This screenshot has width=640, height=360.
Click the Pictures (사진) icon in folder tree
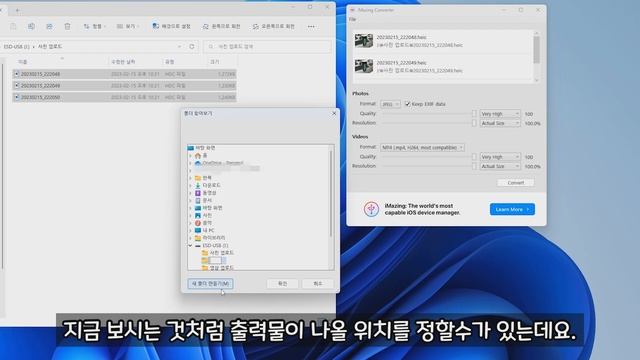pyautogui.click(x=198, y=215)
